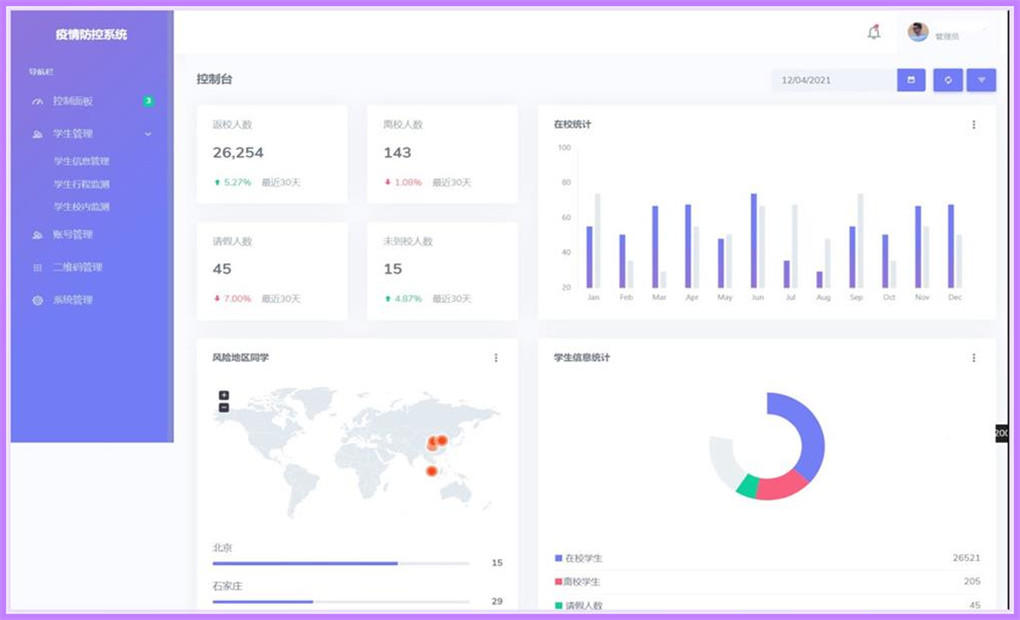
Task: Click the green badge showing 3
Action: click(x=148, y=101)
